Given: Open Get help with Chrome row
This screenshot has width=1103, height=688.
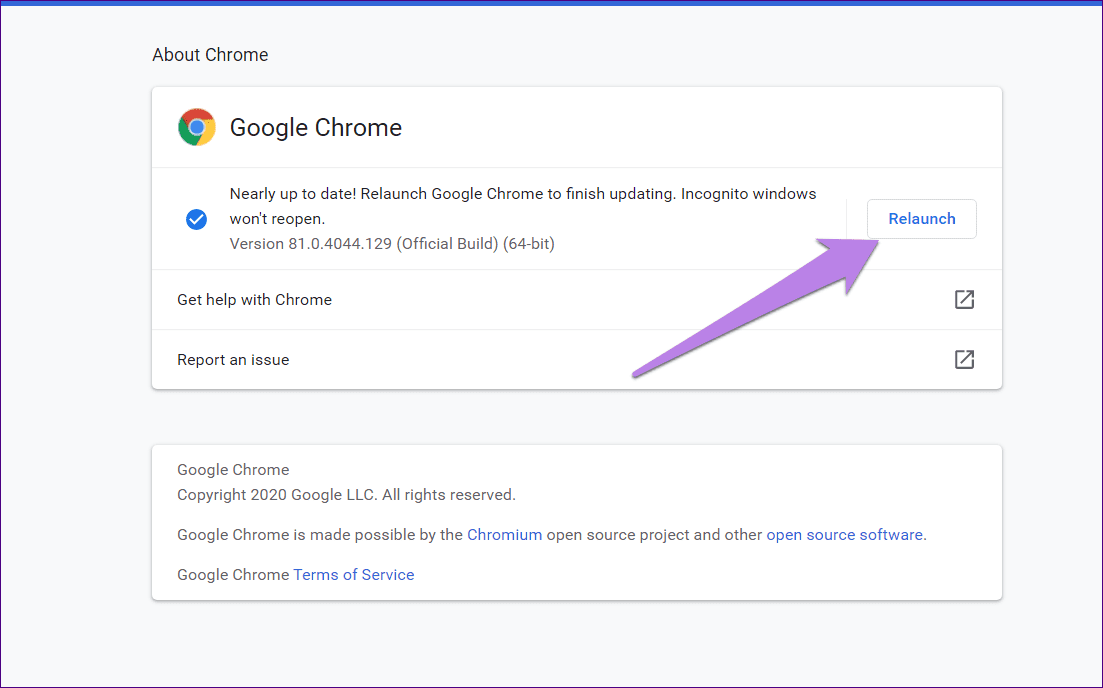Looking at the screenshot, I should (577, 300).
